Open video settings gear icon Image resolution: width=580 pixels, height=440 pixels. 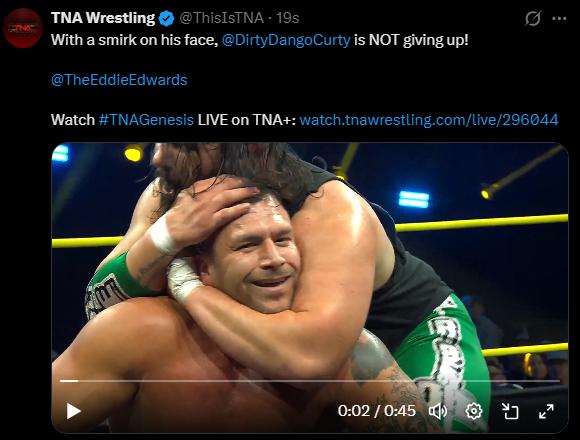point(474,411)
